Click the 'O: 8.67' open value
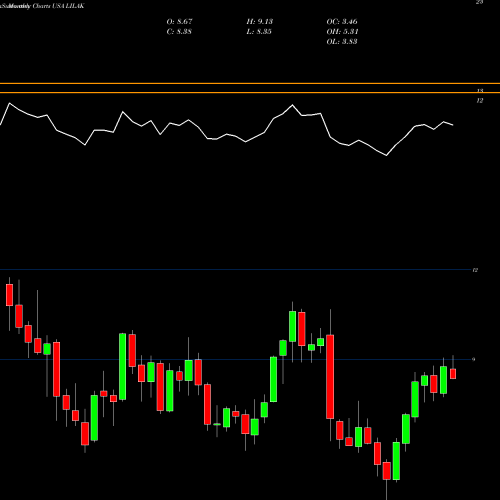Image resolution: width=500 pixels, height=500 pixels. tap(179, 22)
